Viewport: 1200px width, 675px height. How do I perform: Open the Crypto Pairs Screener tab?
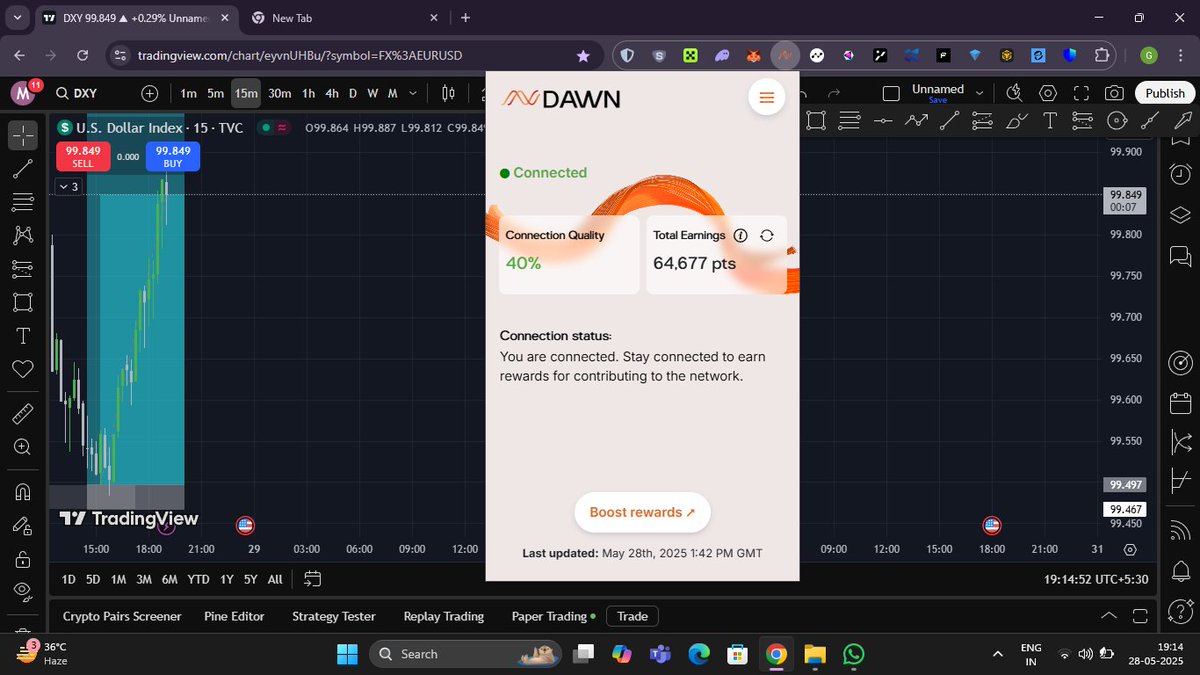click(122, 616)
